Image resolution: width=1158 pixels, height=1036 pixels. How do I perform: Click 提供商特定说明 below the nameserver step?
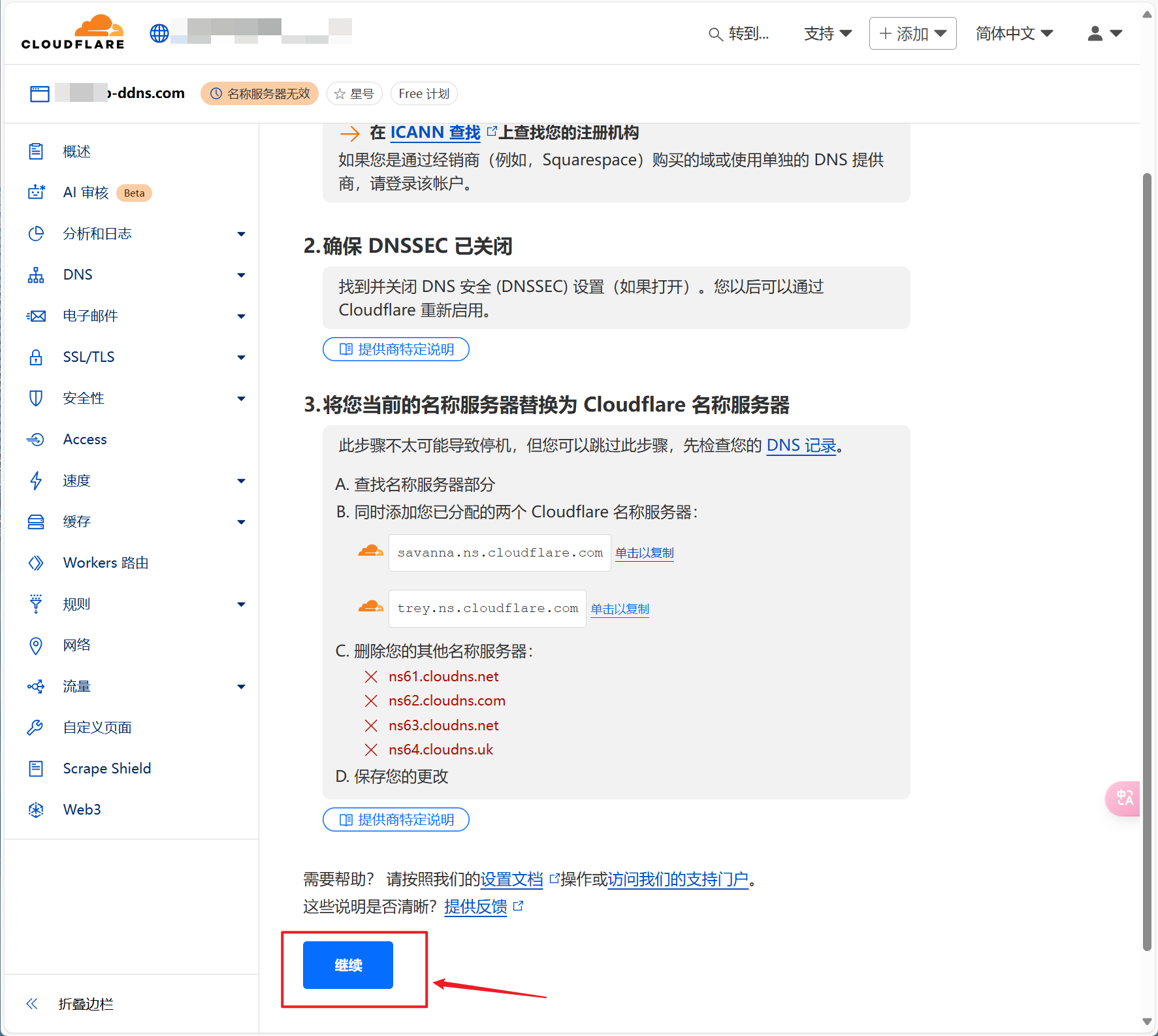click(396, 819)
